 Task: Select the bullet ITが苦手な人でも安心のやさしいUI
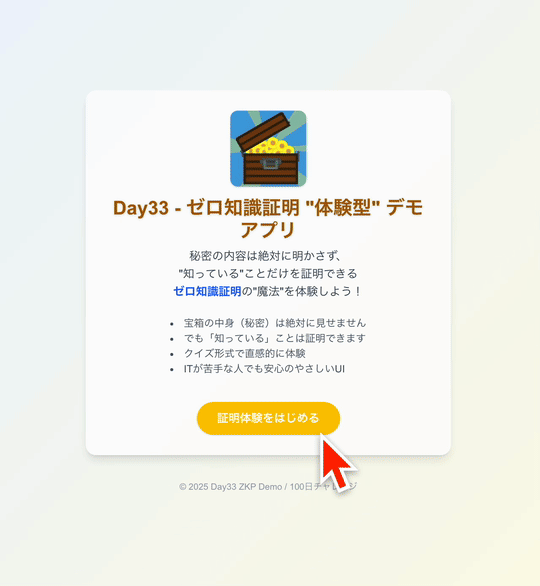pos(264,369)
